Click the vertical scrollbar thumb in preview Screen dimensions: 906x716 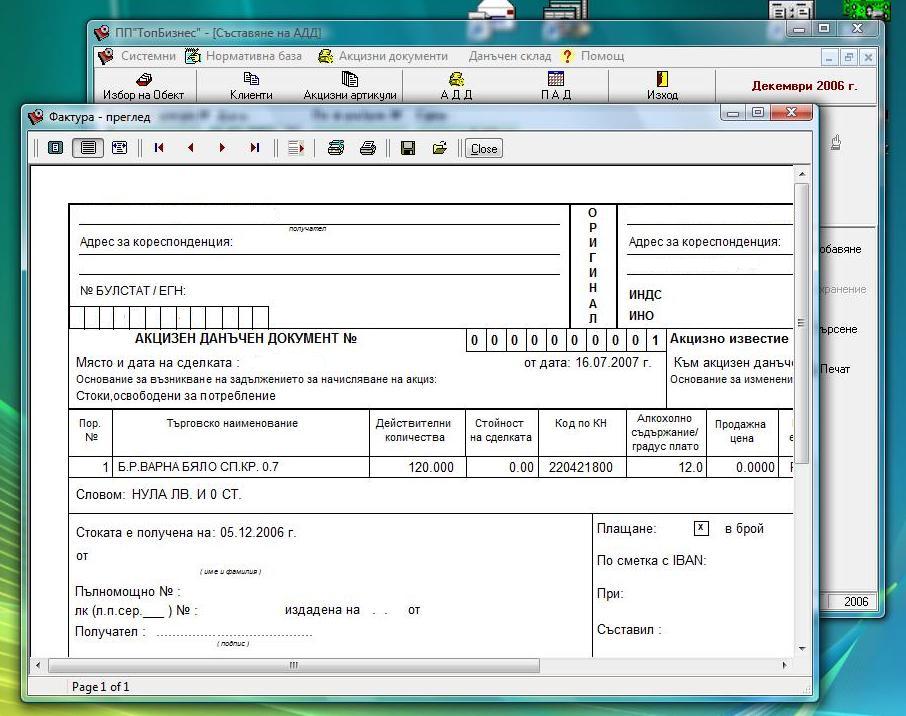click(x=801, y=322)
